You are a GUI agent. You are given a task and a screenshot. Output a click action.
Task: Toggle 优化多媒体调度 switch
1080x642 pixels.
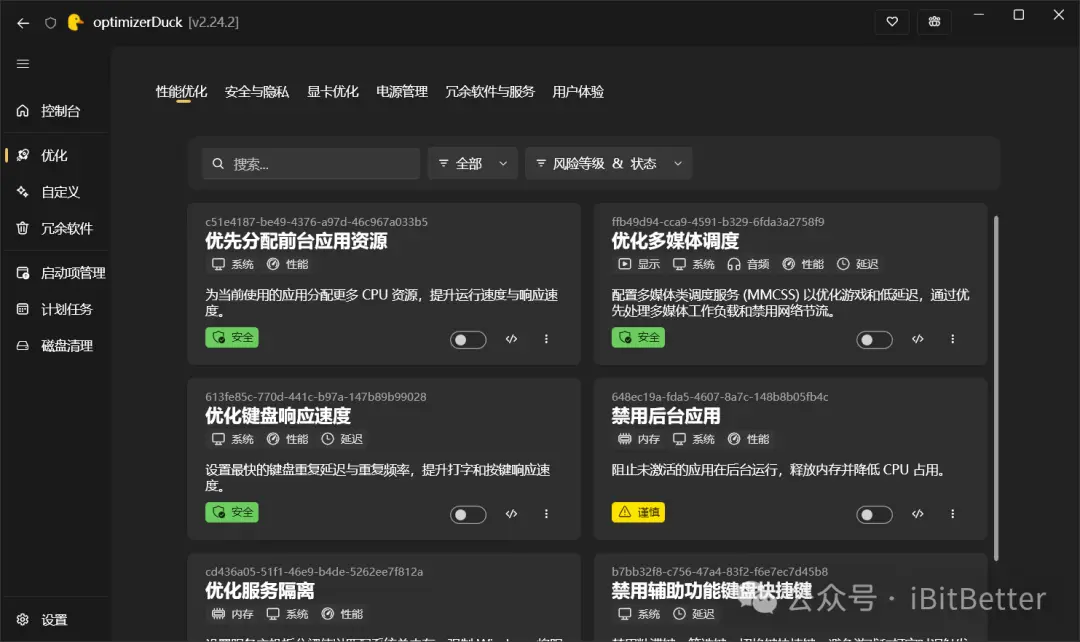[875, 340]
